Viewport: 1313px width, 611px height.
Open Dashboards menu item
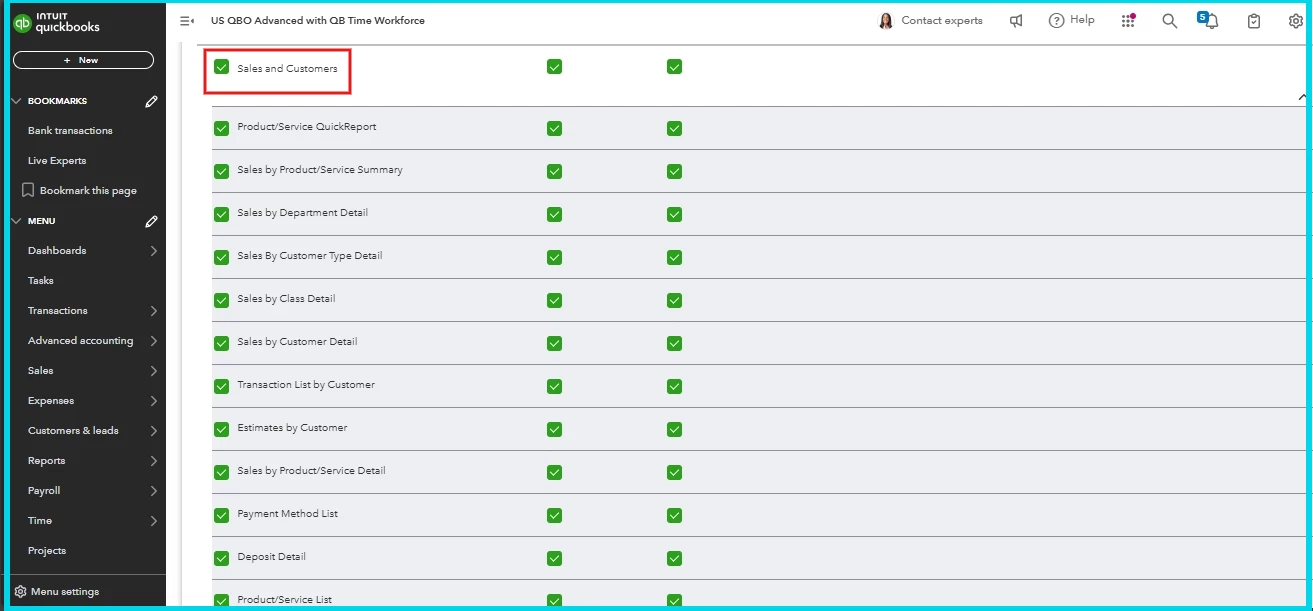[57, 251]
